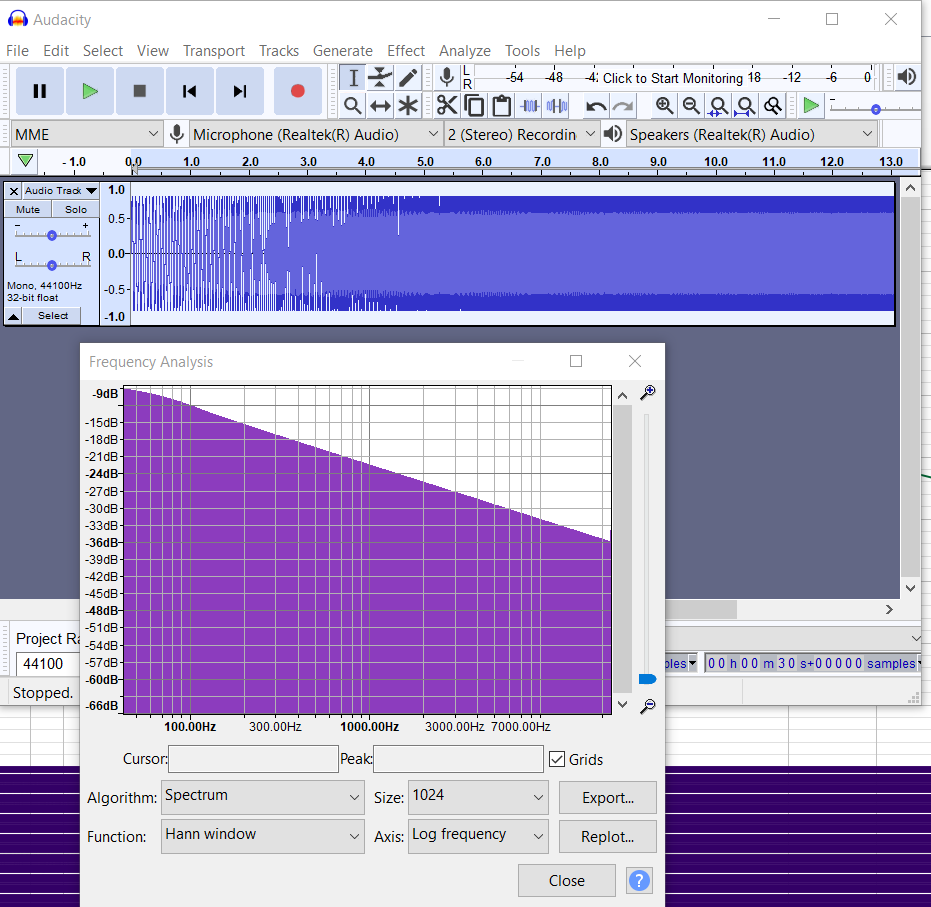The width and height of the screenshot is (931, 907).
Task: Select the Selection (I-beam) tool
Action: click(x=353, y=78)
